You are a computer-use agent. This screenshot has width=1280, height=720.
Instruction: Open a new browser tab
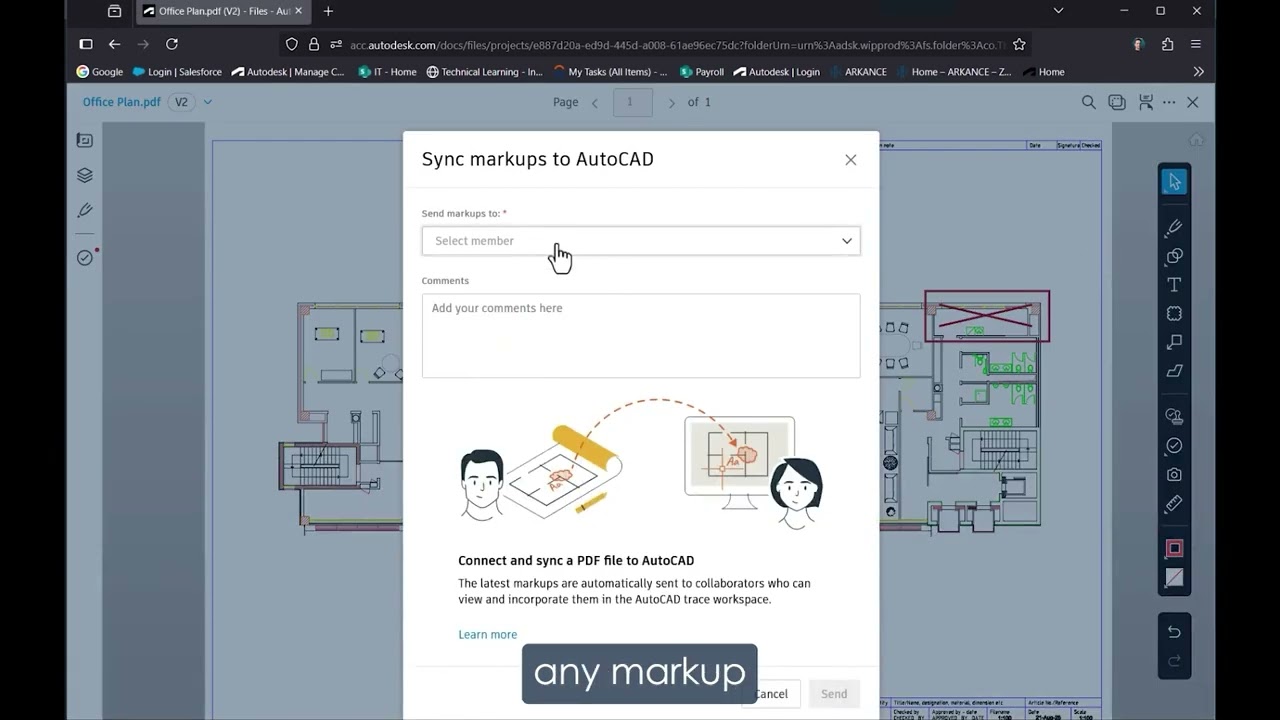[x=328, y=11]
